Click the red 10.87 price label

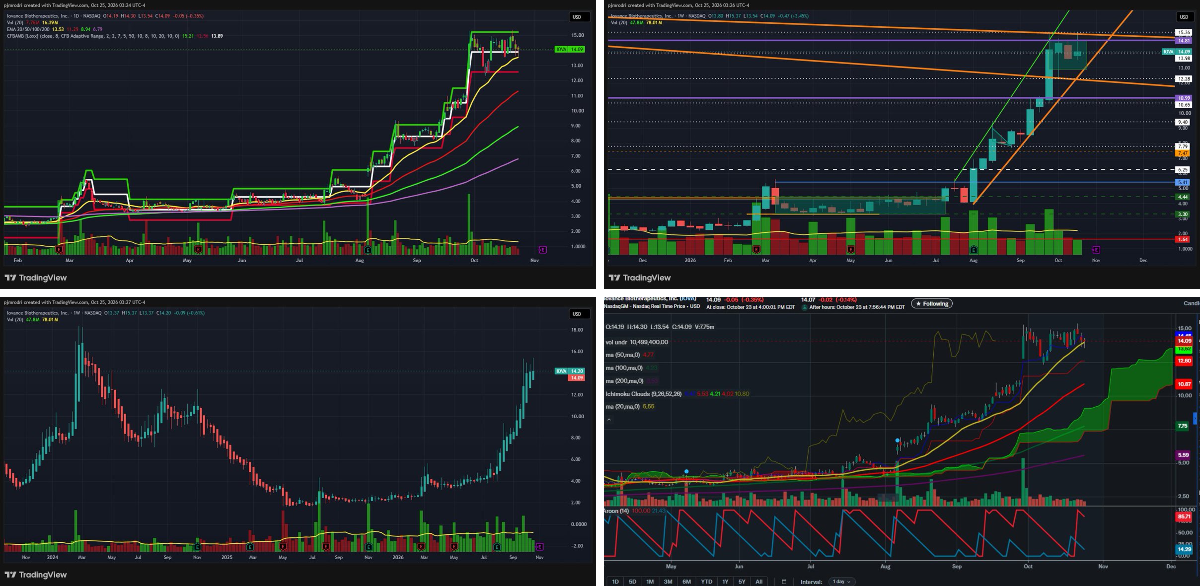point(1183,384)
